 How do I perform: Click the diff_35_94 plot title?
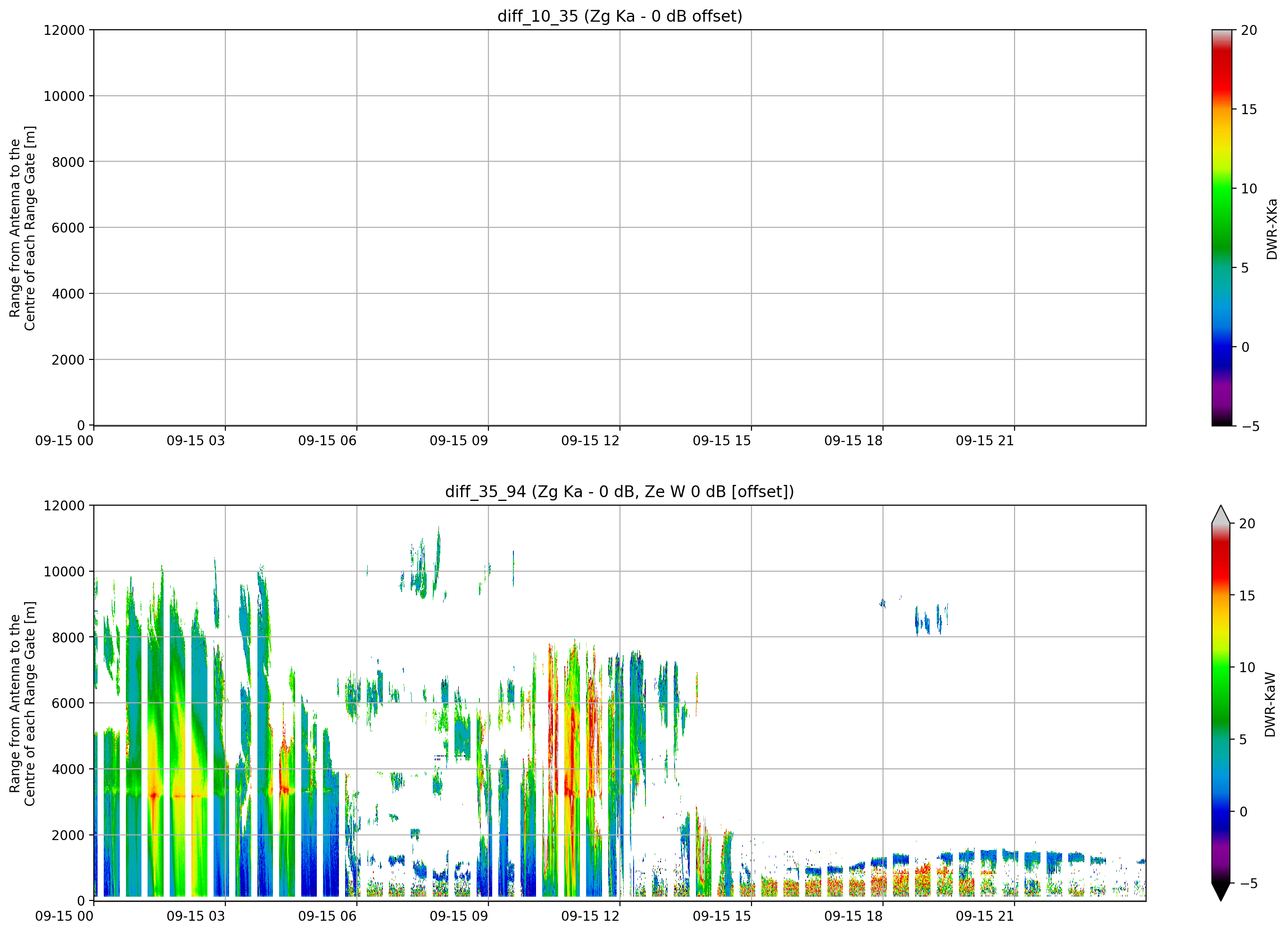[619, 491]
